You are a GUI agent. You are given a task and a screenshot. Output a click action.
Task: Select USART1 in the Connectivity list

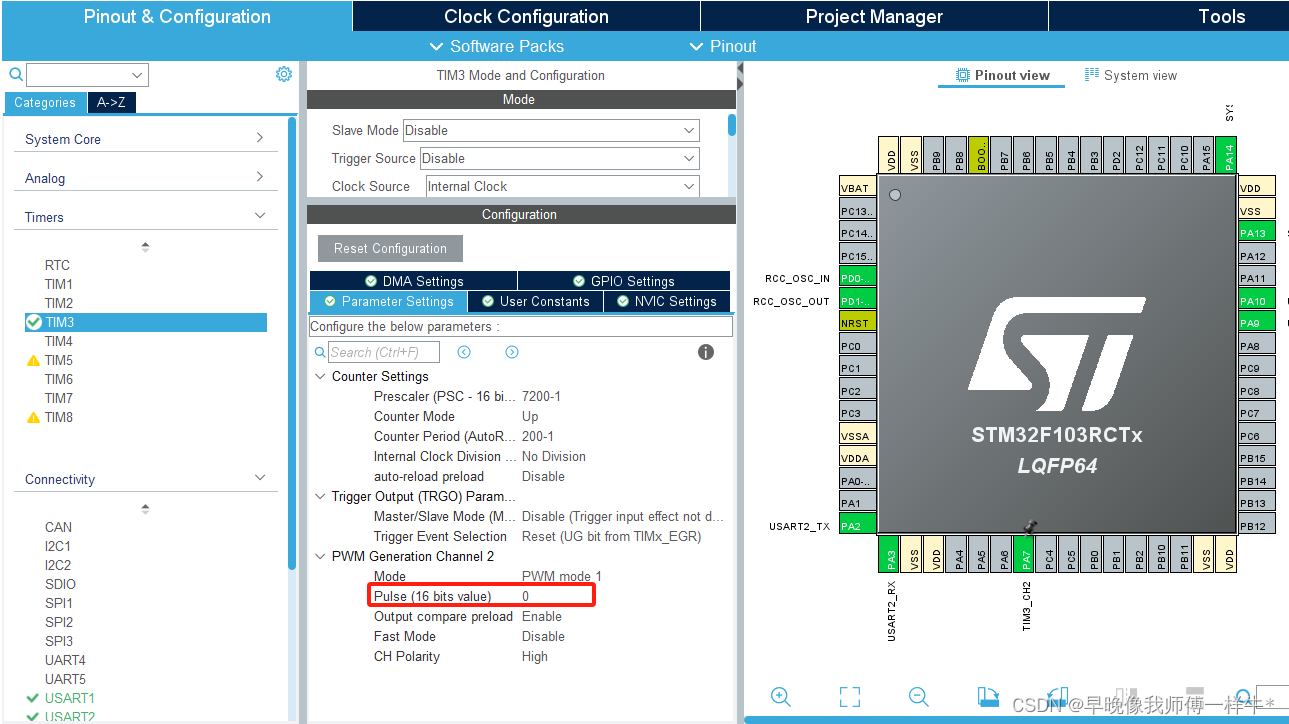point(69,698)
